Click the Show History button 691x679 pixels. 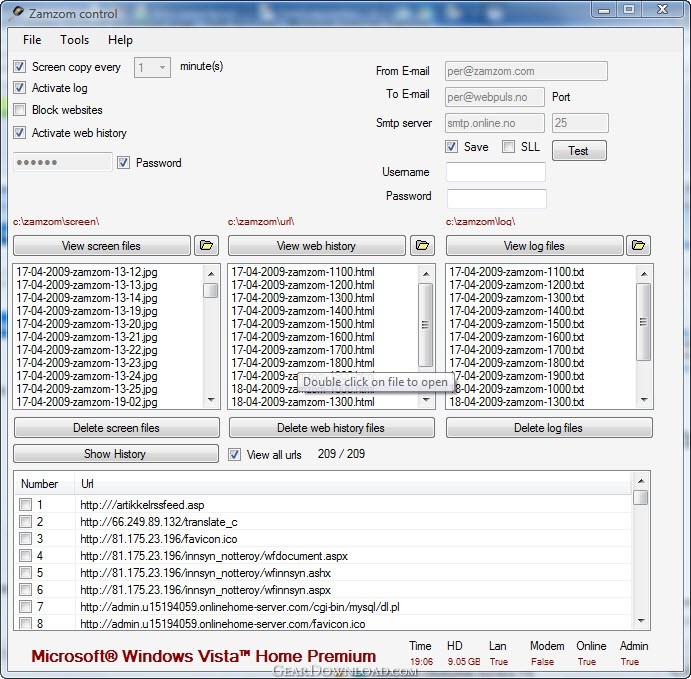[115, 453]
